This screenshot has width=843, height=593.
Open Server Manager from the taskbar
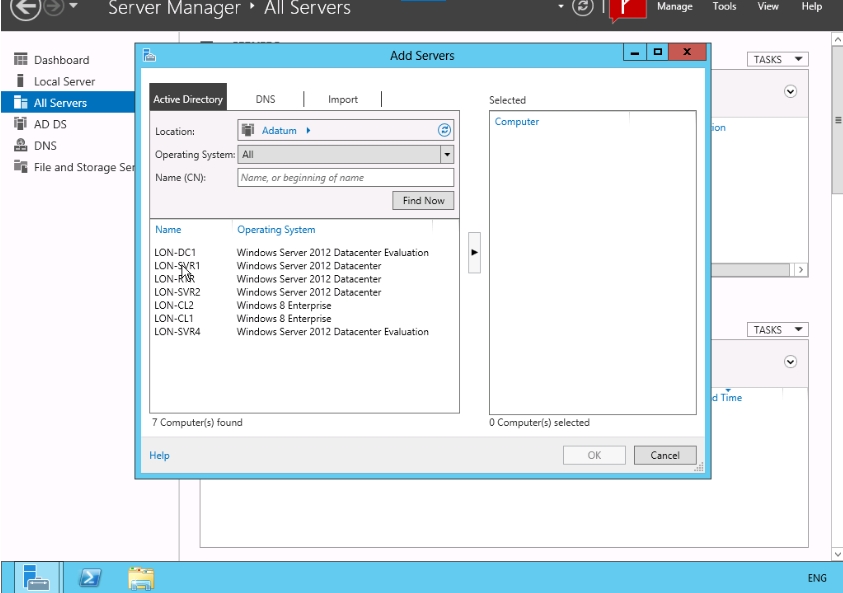(x=37, y=577)
